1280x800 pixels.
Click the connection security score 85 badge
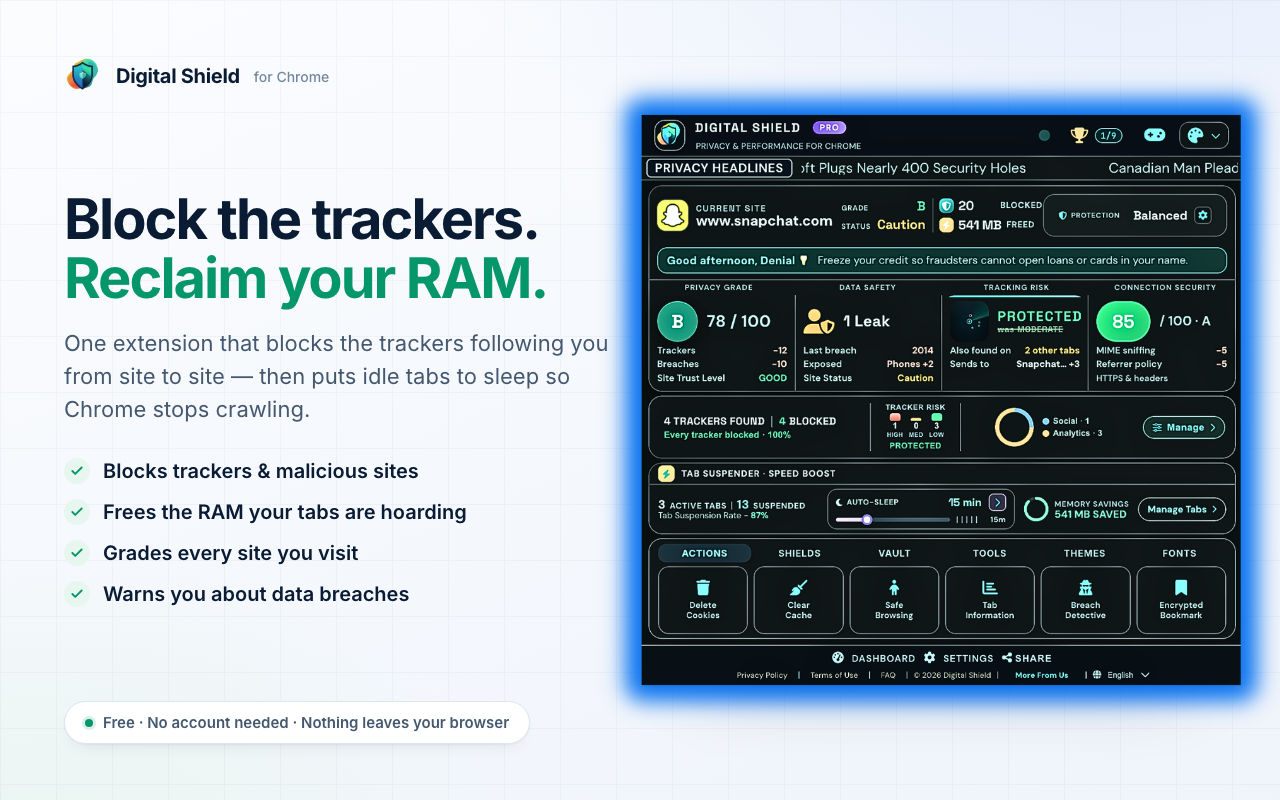[1123, 321]
